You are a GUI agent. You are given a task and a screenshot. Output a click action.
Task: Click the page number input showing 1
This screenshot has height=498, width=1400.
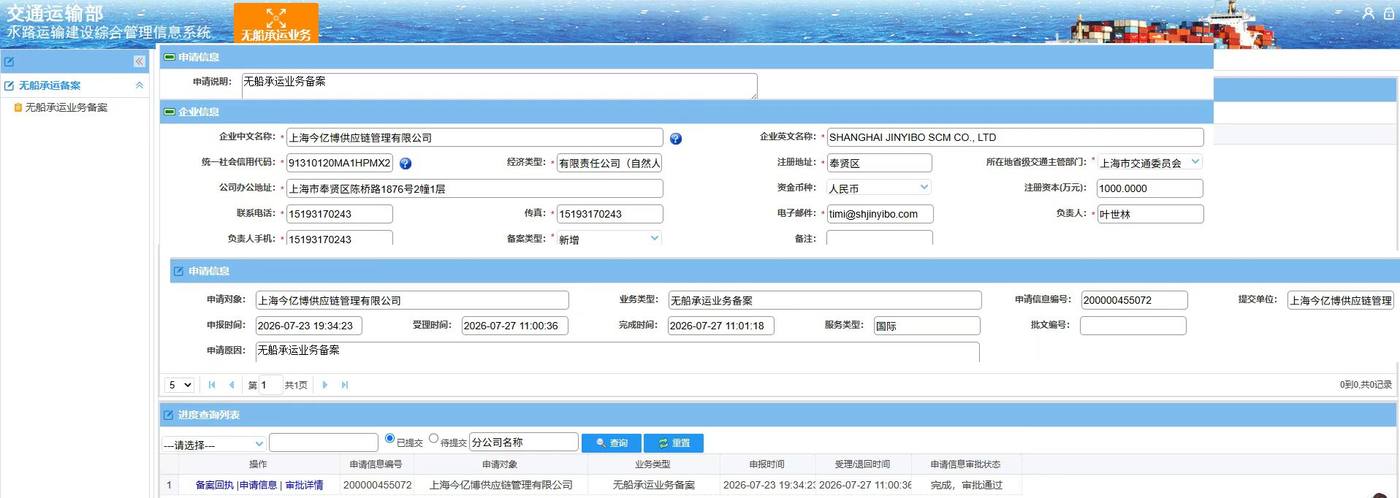click(270, 385)
